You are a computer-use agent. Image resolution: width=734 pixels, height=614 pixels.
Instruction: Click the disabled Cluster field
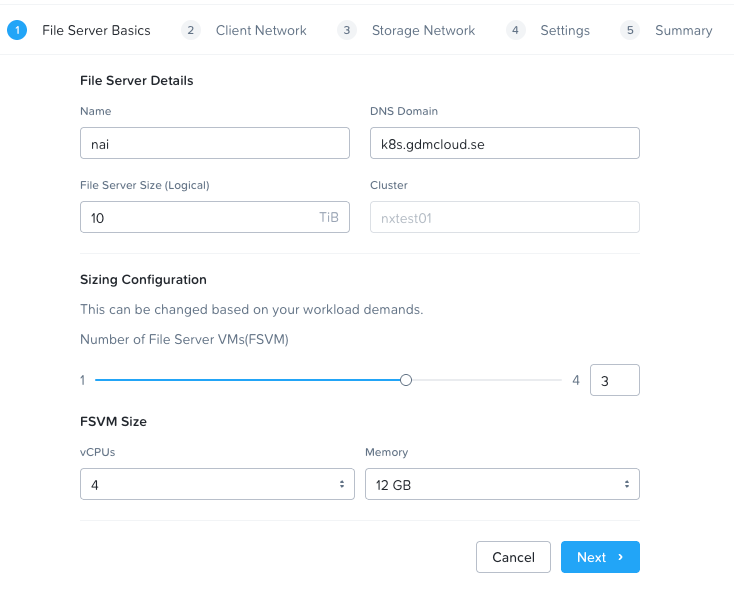tap(504, 217)
